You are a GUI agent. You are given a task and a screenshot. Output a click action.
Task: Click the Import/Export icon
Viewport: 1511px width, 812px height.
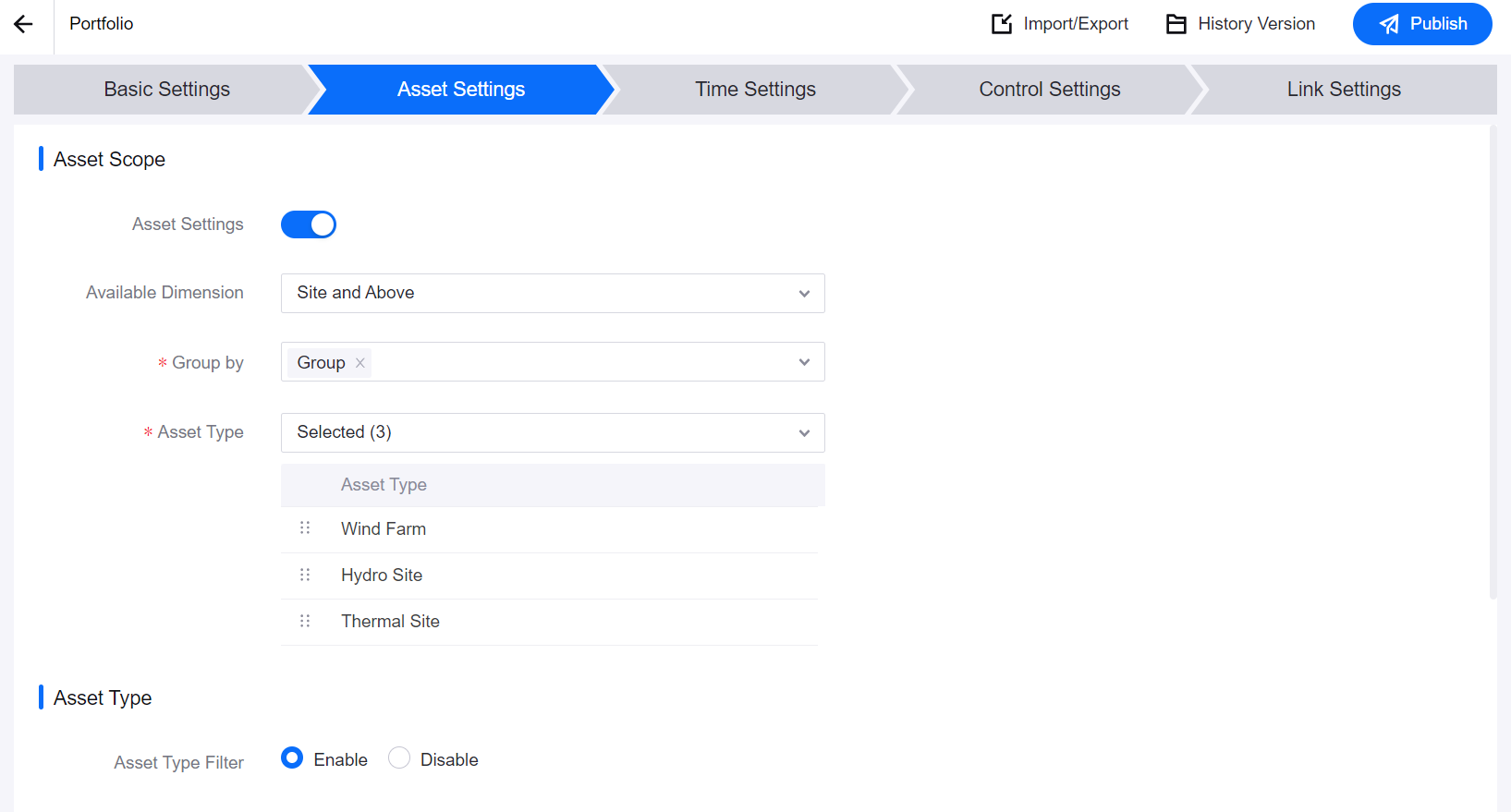[x=1002, y=24]
